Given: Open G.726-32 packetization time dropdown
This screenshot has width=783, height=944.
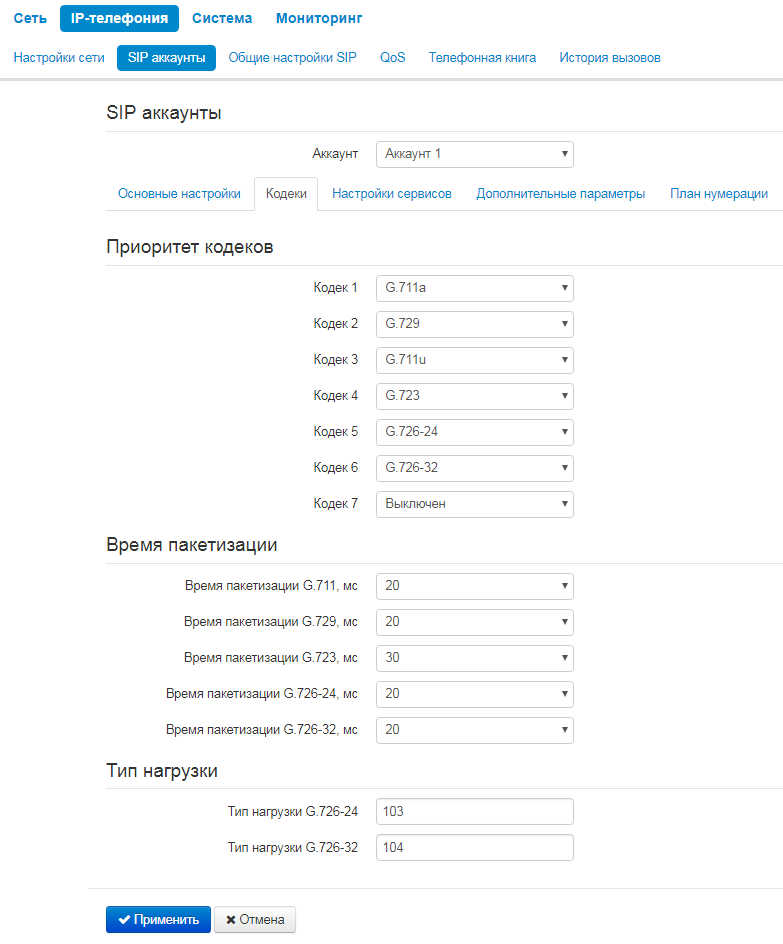Looking at the screenshot, I should click(x=474, y=730).
